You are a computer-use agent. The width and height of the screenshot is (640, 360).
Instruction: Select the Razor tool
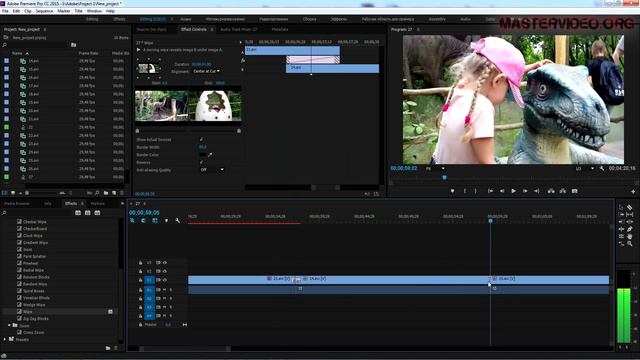(630, 207)
